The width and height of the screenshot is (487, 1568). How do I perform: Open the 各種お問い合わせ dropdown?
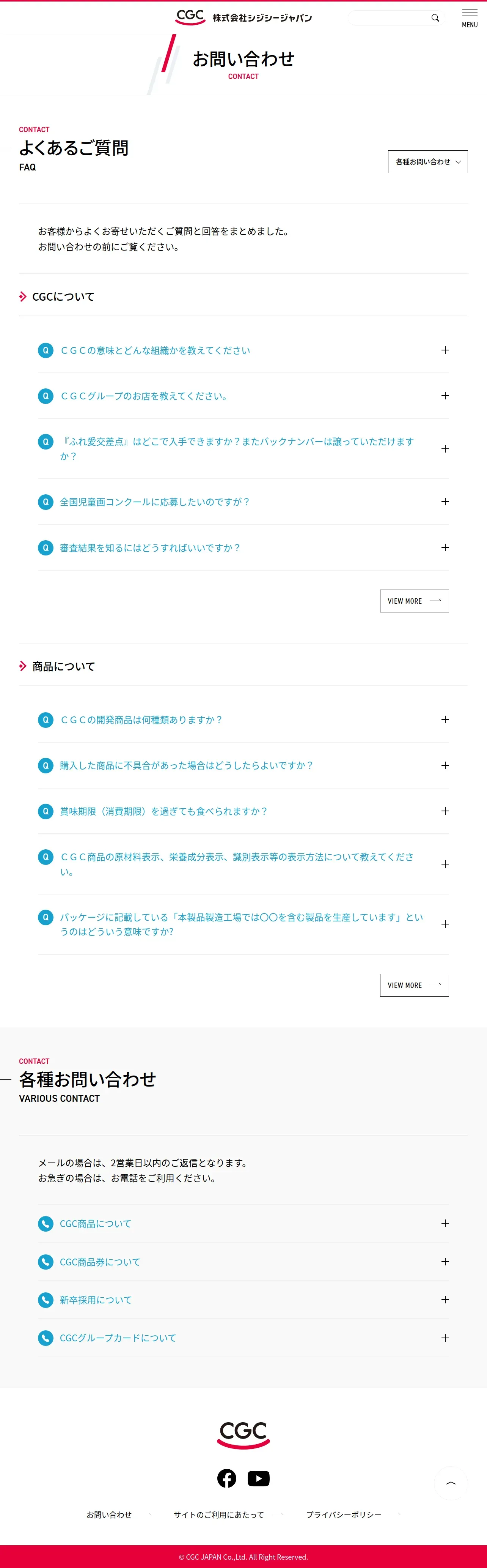[427, 162]
